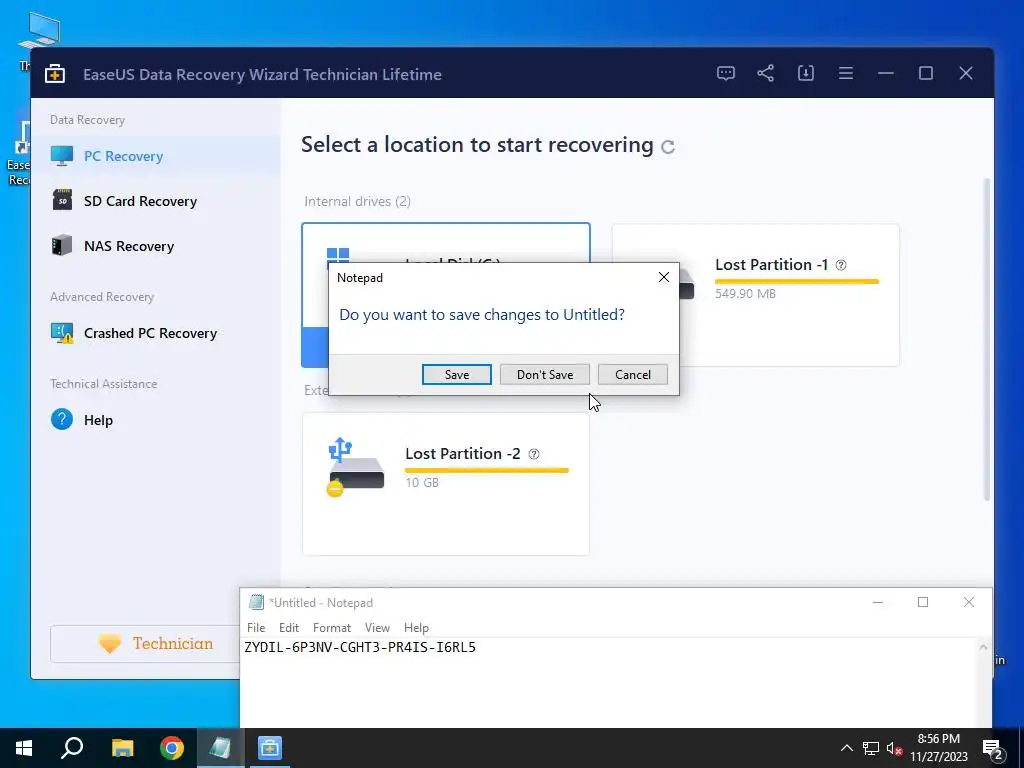Select PC Recovery in sidebar
Viewport: 1024px width, 768px height.
156,156
